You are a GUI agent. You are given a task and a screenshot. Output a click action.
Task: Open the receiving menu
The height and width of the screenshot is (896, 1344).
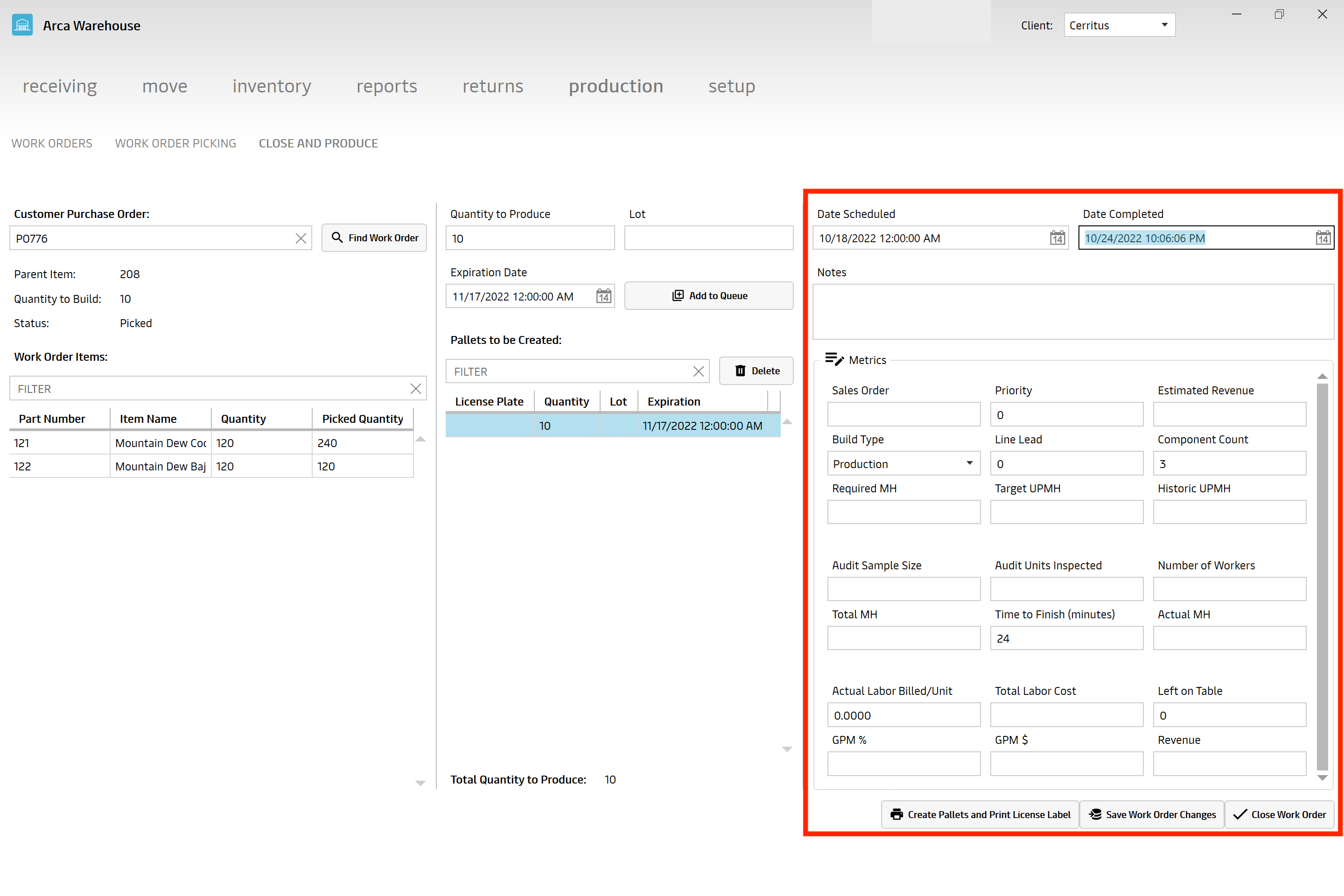click(x=60, y=86)
